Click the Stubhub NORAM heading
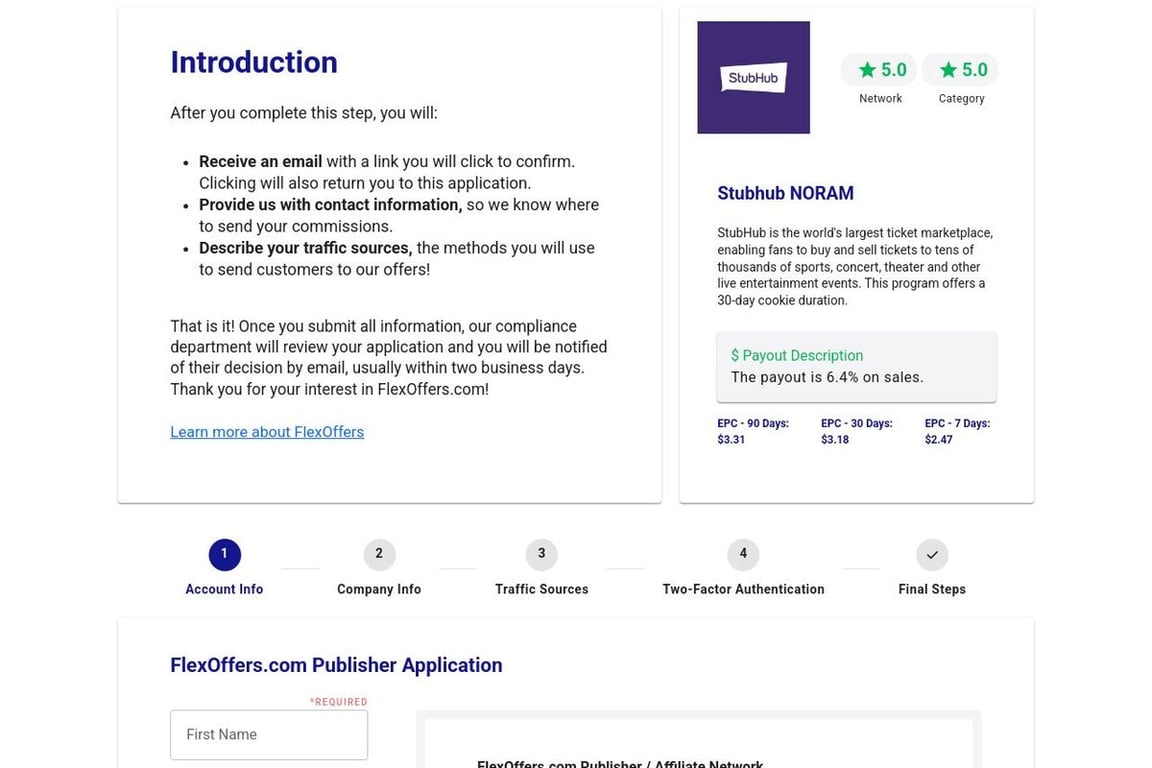Screen dimensions: 1152x768 [785, 193]
